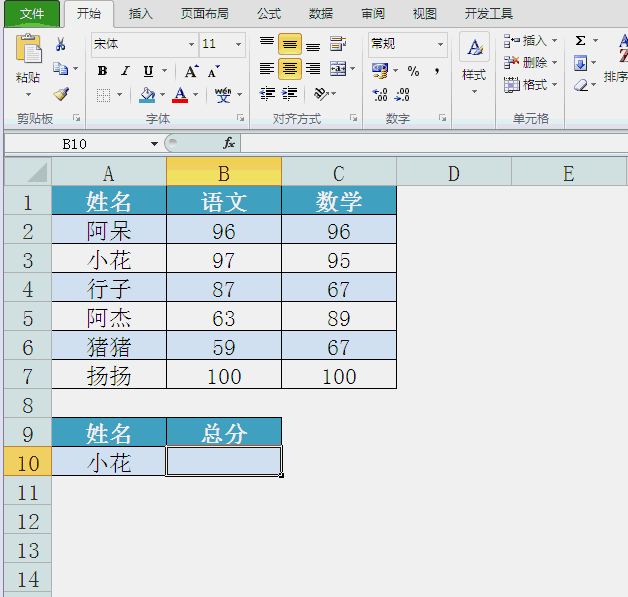628x597 pixels.
Task: Align text right
Action: 313,69
